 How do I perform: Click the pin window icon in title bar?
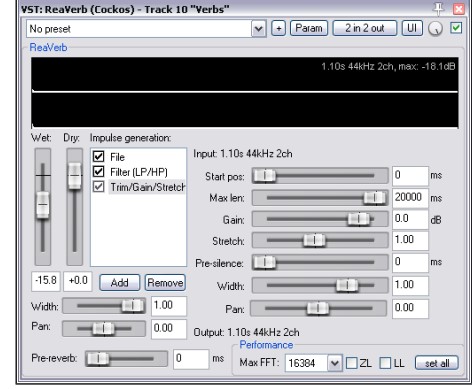coord(438,9)
